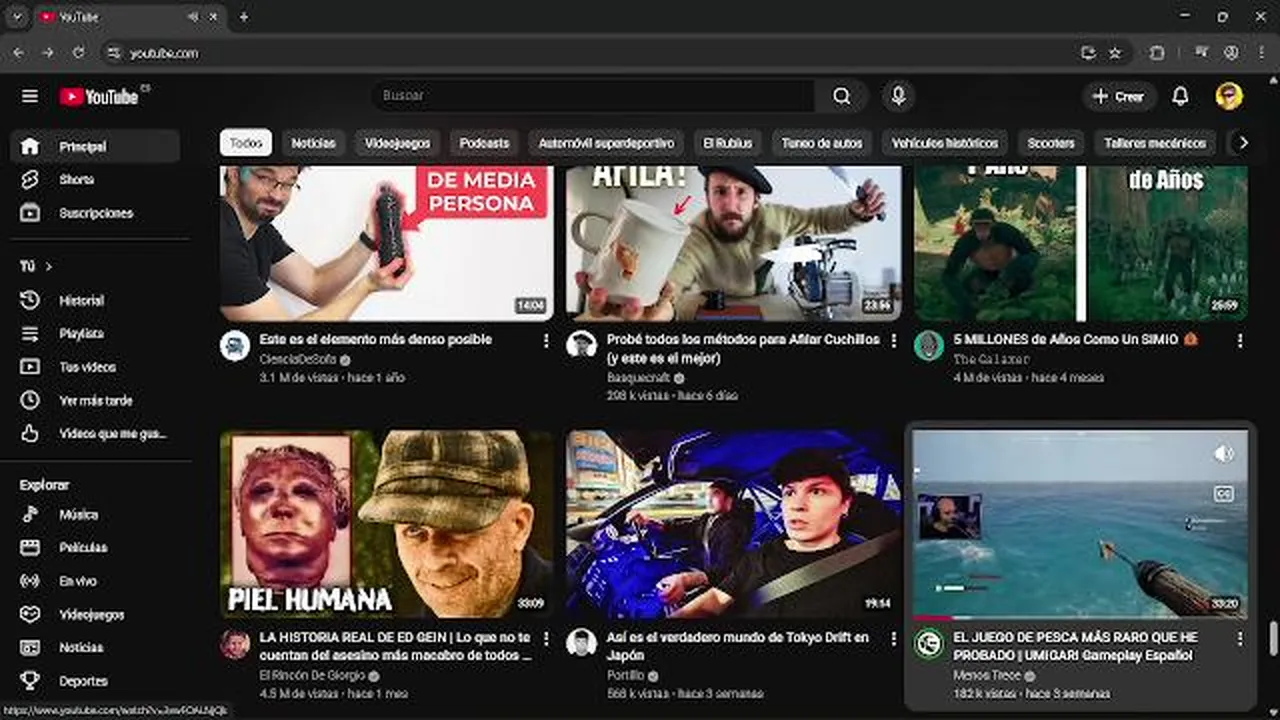The image size is (1280, 720).
Task: Open El Rincón De Giorgio channel
Action: (x=310, y=675)
